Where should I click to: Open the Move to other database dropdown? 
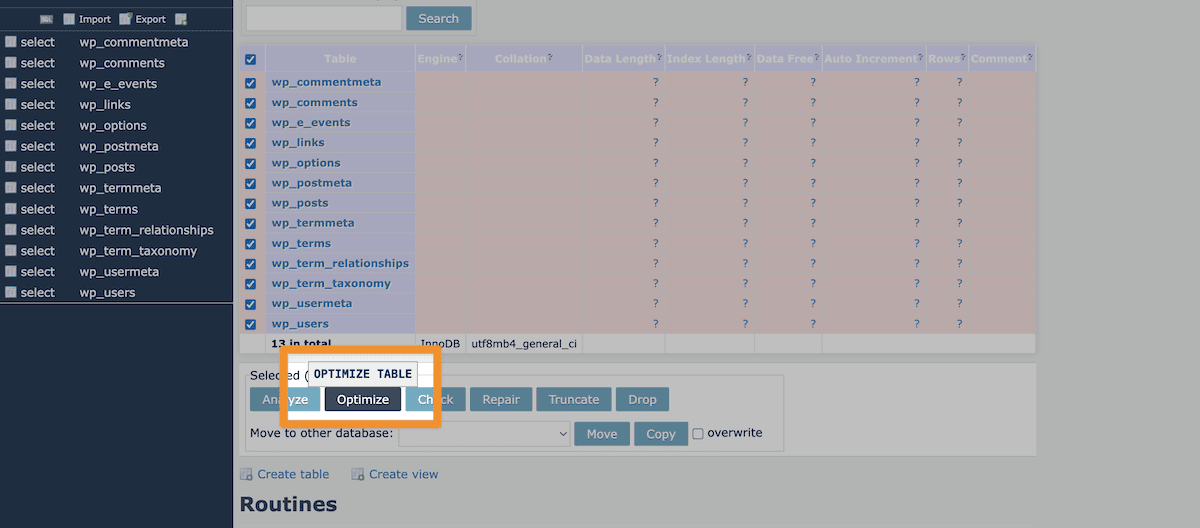(x=484, y=433)
